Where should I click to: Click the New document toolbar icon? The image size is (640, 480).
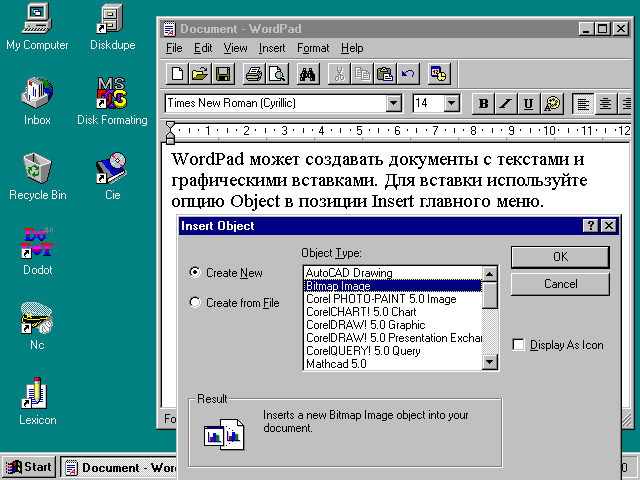tap(177, 73)
